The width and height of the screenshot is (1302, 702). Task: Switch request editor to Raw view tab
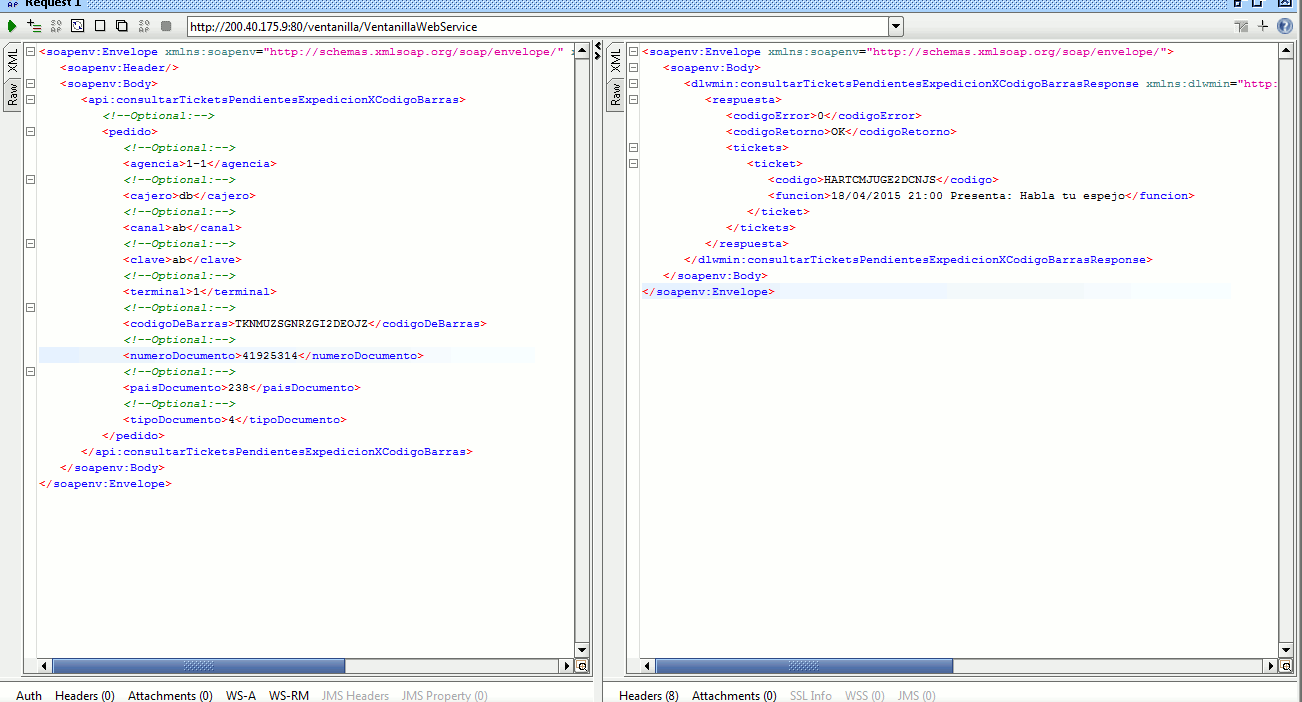[13, 94]
